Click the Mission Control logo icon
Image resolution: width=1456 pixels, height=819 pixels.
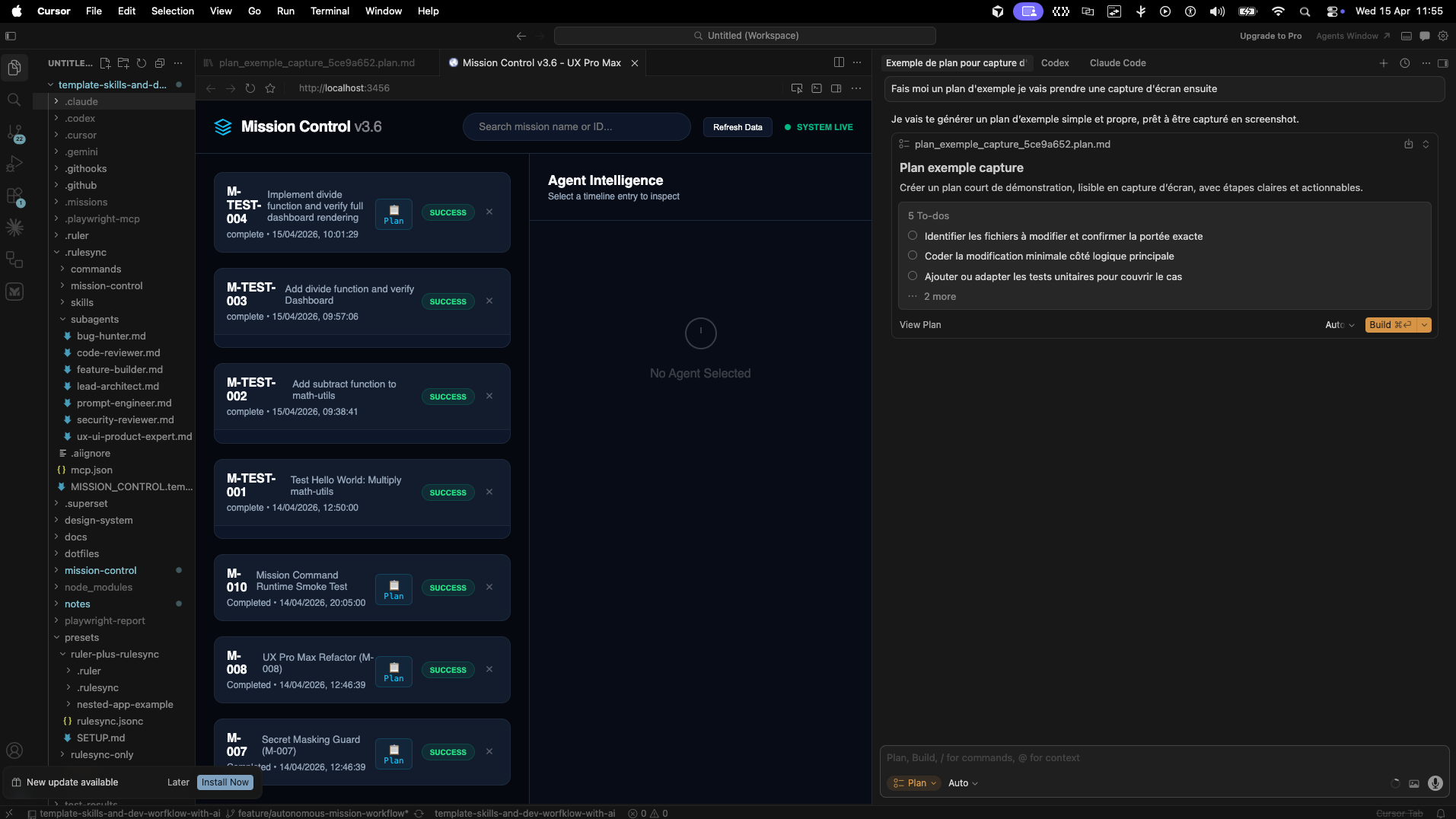(223, 126)
